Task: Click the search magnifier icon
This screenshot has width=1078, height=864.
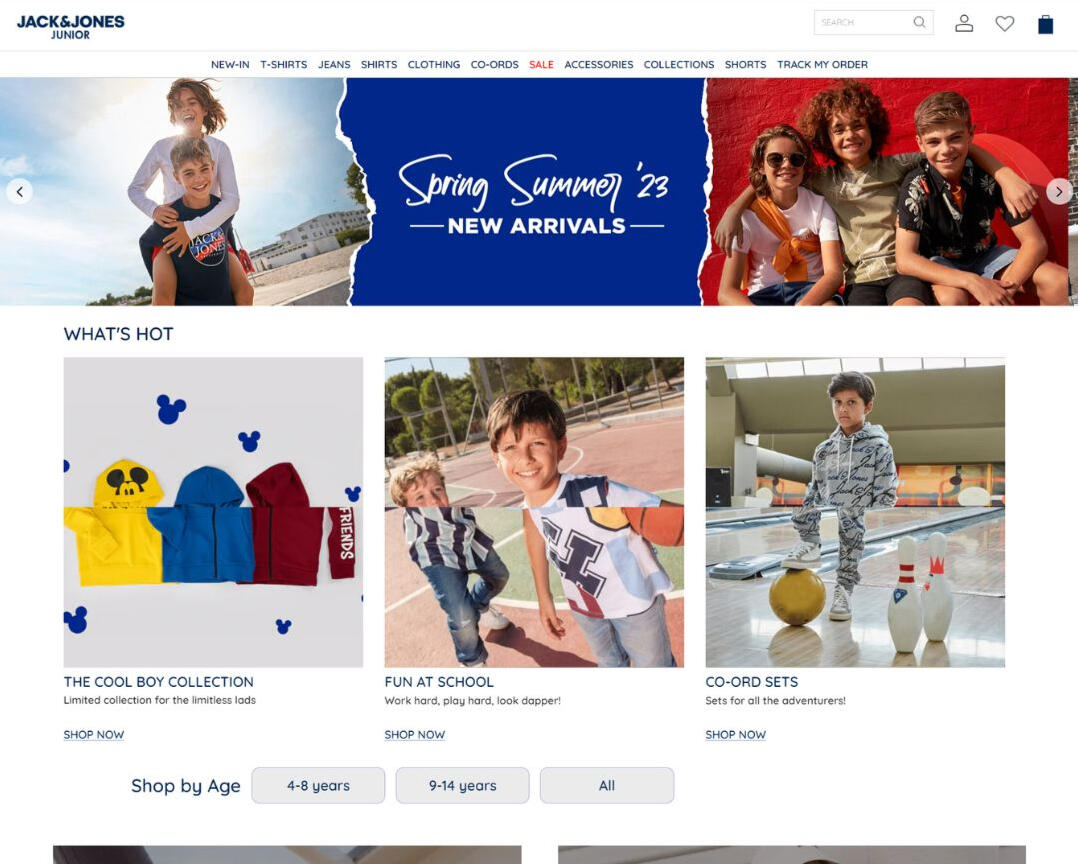Action: [919, 22]
